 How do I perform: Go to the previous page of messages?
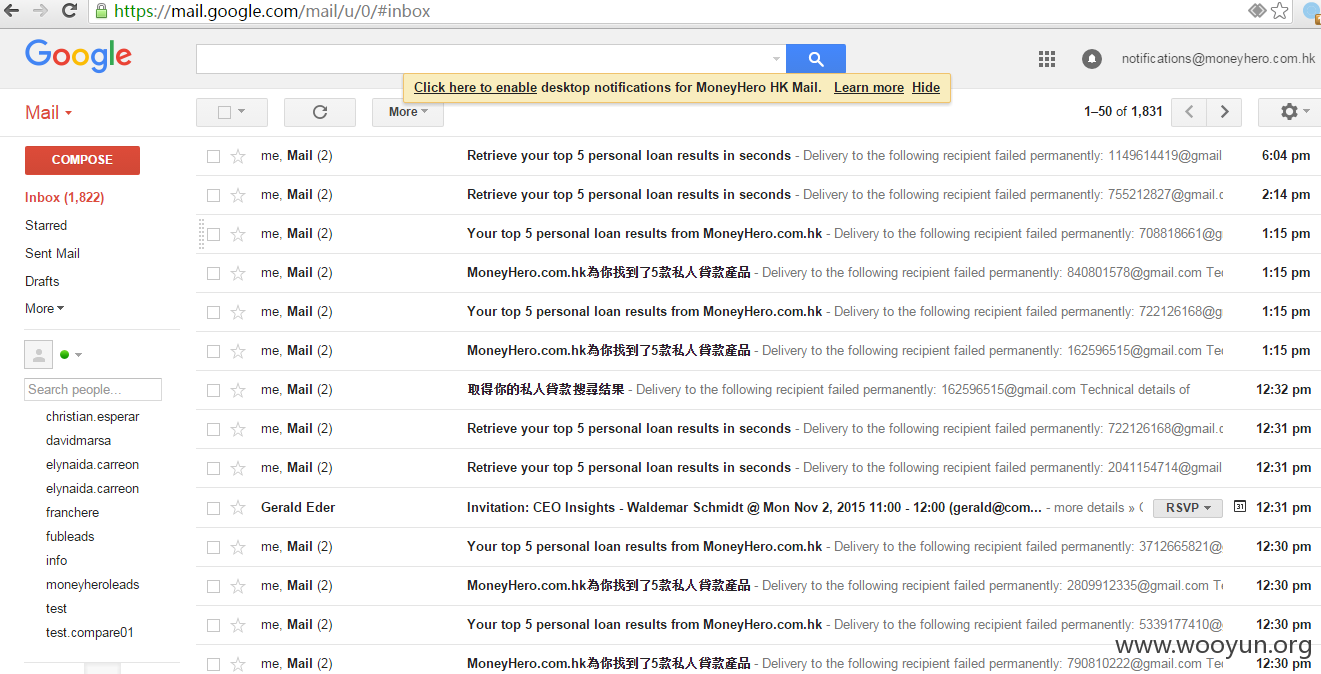coord(1189,112)
